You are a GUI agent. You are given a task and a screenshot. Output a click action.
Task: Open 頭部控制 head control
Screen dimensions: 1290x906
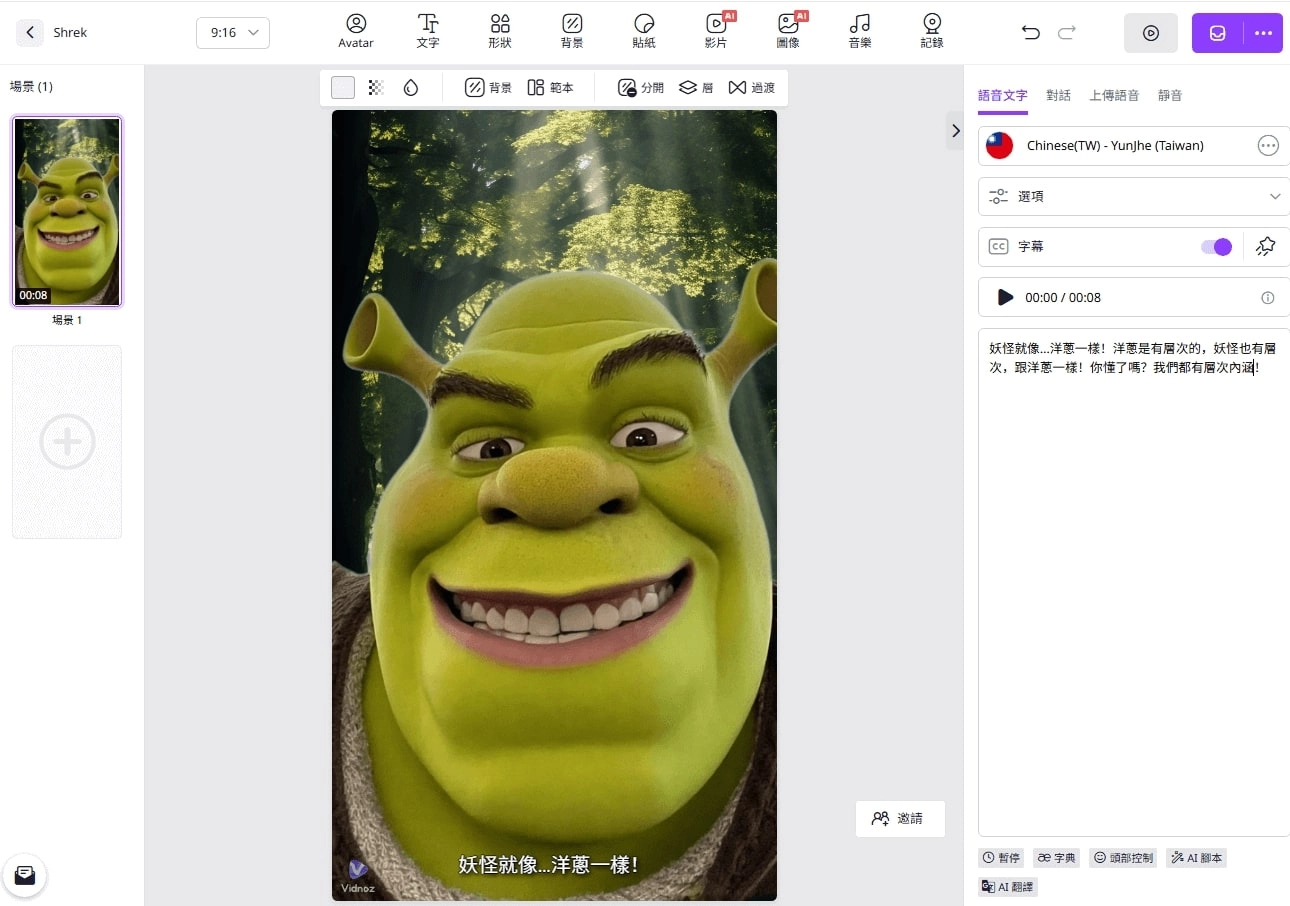[x=1123, y=858]
